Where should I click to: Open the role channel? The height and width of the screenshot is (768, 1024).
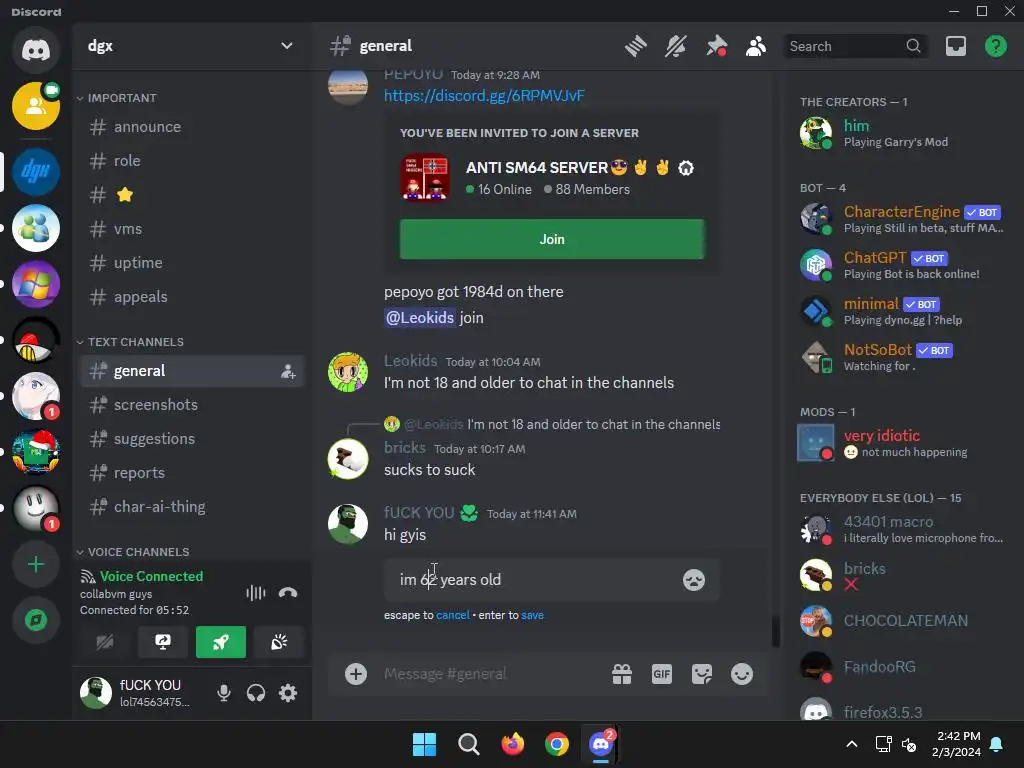192,161
